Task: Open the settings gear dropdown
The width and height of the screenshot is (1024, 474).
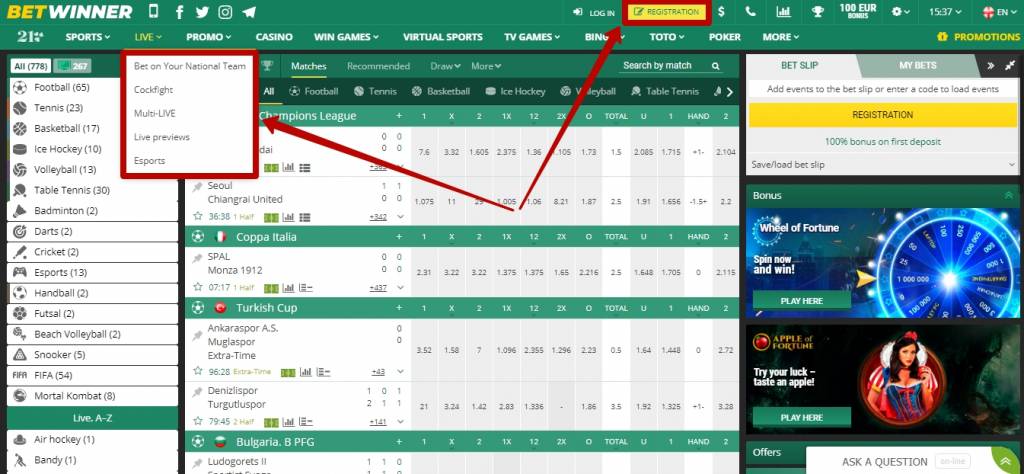Action: pos(901,12)
